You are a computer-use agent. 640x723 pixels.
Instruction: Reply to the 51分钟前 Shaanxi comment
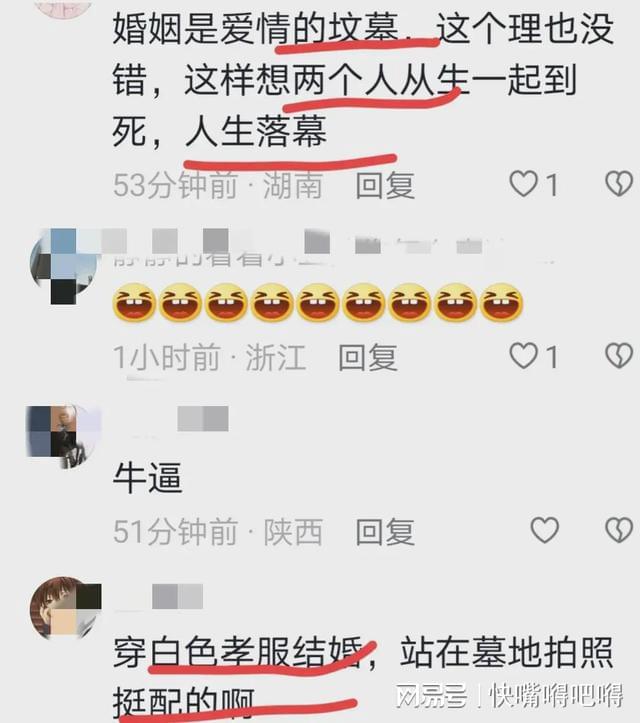[385, 531]
